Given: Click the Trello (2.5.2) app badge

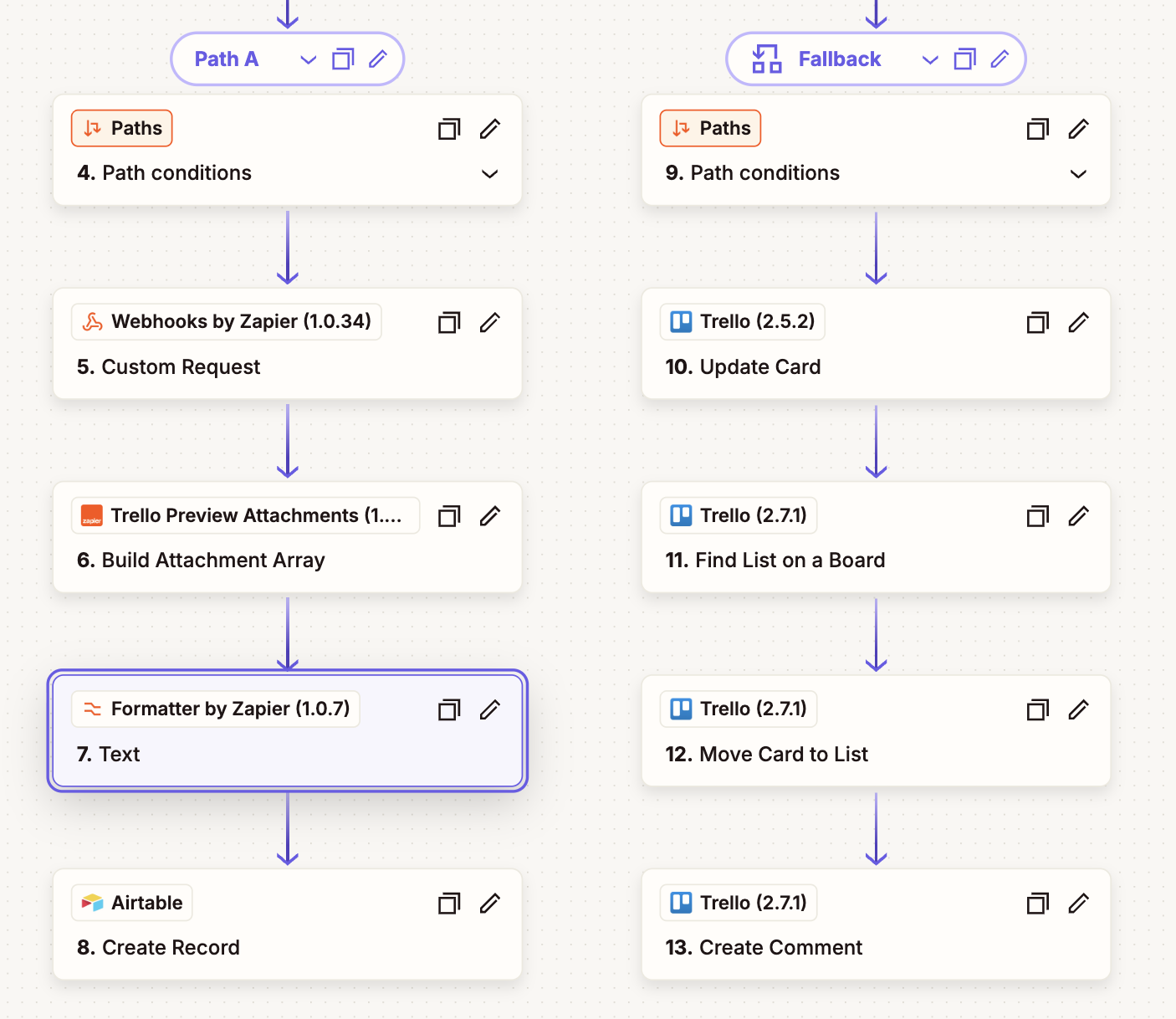Looking at the screenshot, I should coord(743,322).
